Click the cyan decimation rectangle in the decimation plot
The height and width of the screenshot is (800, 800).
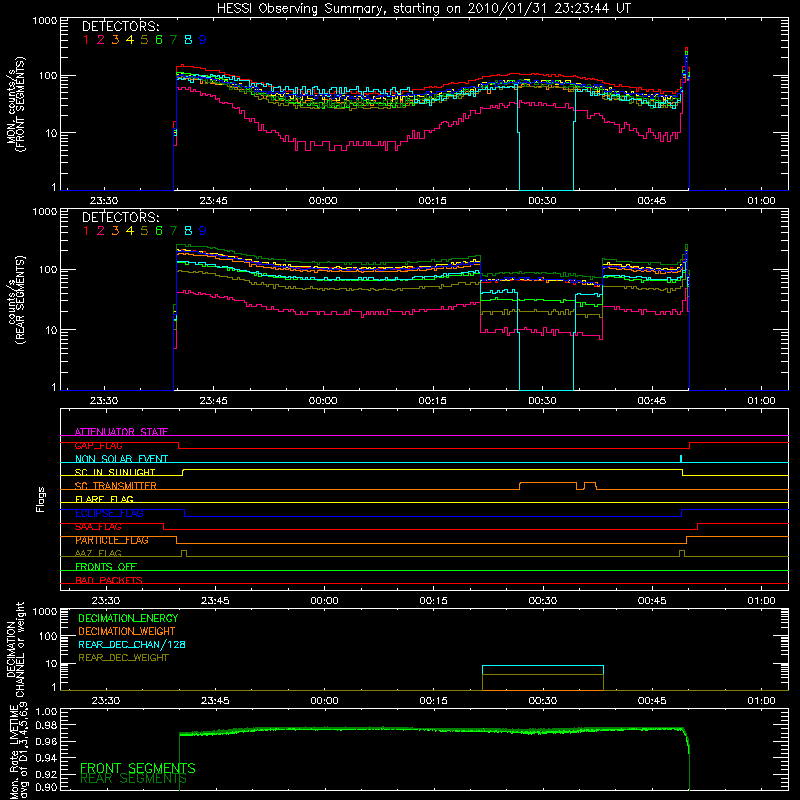coord(543,678)
